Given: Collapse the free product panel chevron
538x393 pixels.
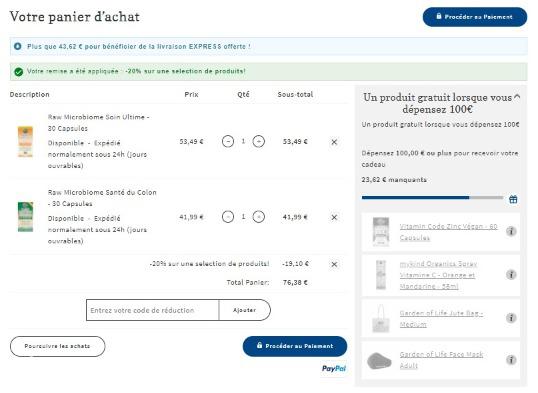Looking at the screenshot, I should (517, 97).
